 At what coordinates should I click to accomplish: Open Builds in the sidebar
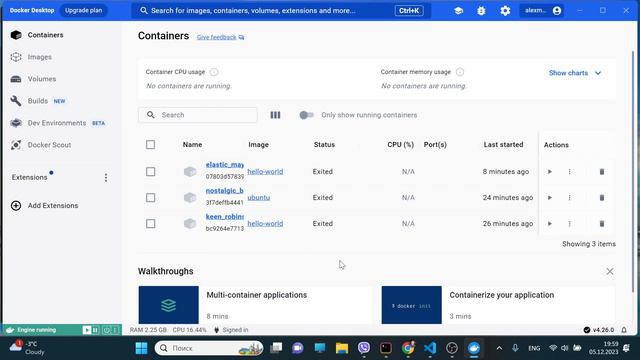click(38, 101)
